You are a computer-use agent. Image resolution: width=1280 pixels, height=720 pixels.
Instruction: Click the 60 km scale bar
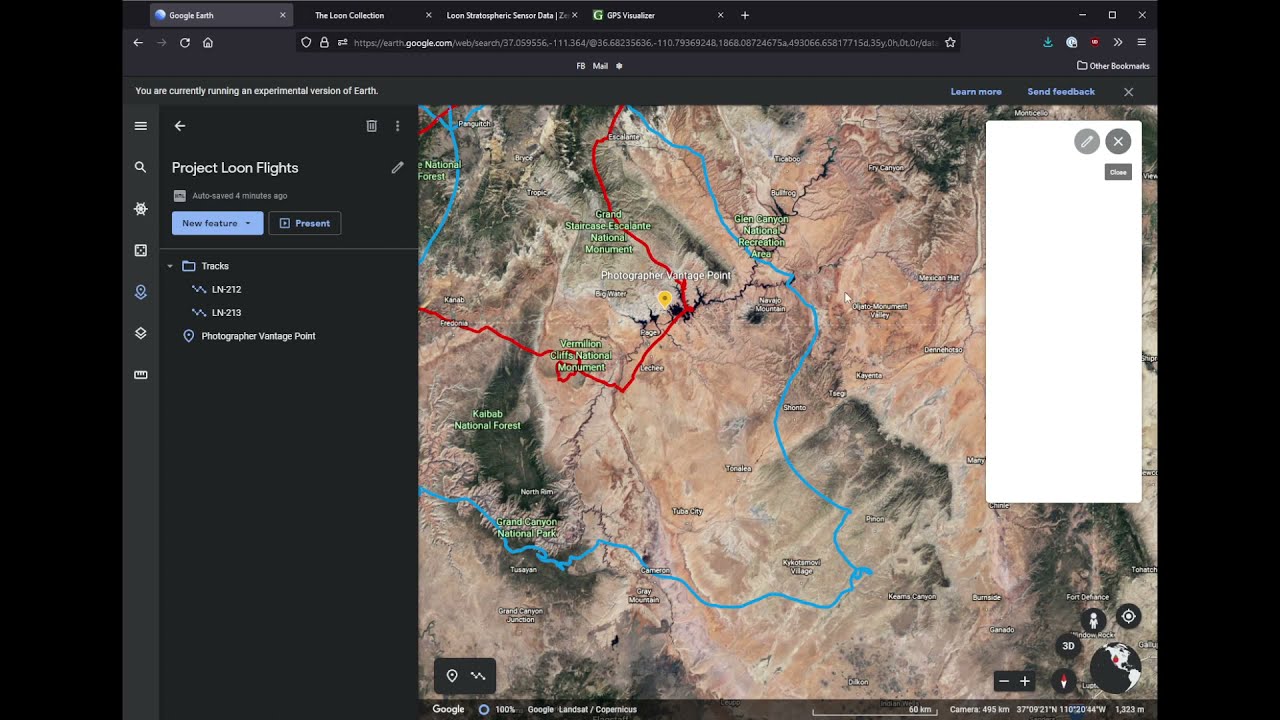tap(873, 711)
